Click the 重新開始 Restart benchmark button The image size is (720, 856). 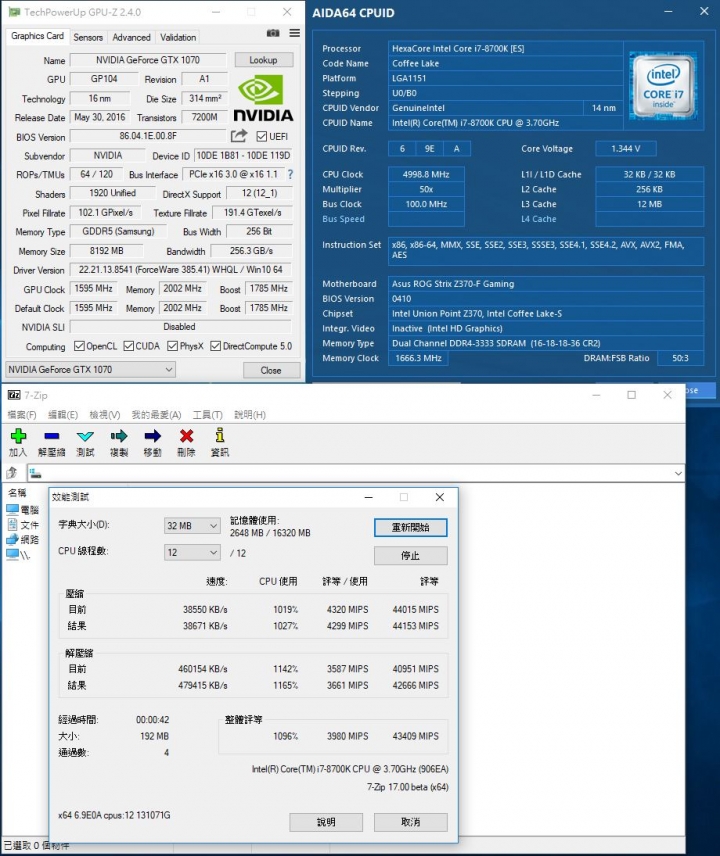tap(410, 527)
